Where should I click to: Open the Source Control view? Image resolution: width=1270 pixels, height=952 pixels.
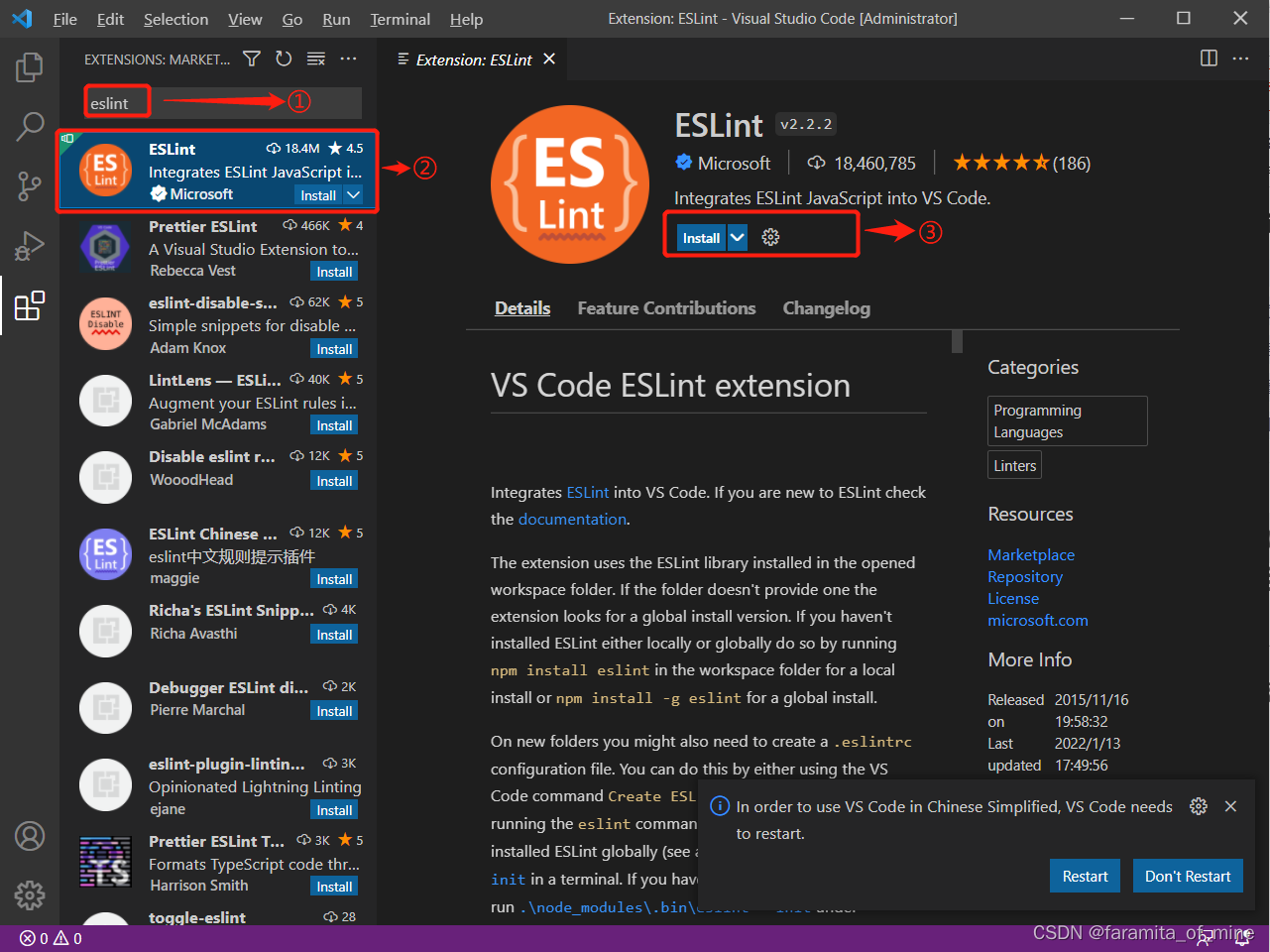click(x=30, y=185)
